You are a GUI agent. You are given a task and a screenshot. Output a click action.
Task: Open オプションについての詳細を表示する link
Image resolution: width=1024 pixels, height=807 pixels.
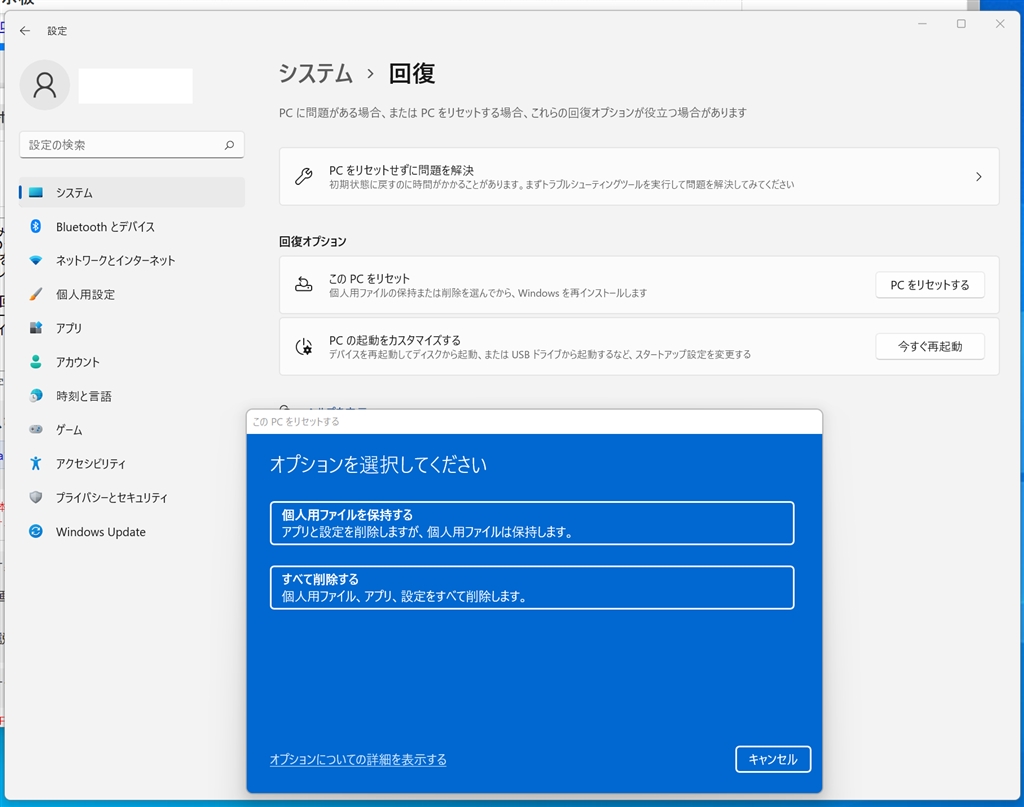point(358,759)
